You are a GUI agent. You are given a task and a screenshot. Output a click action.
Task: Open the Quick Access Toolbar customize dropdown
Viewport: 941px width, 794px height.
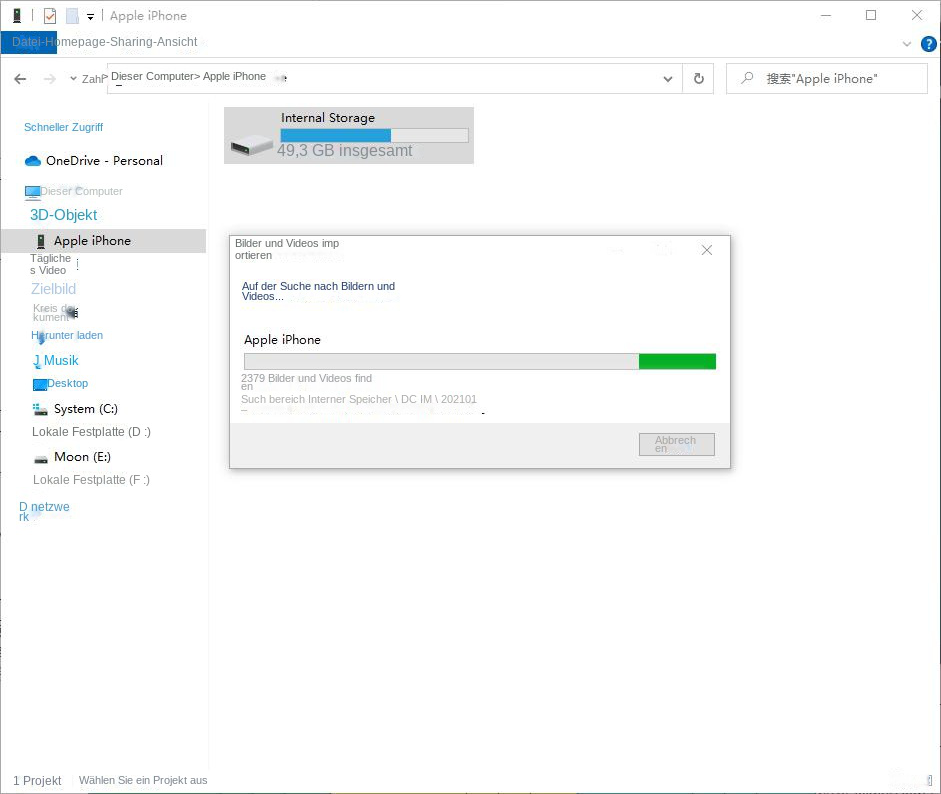click(91, 17)
